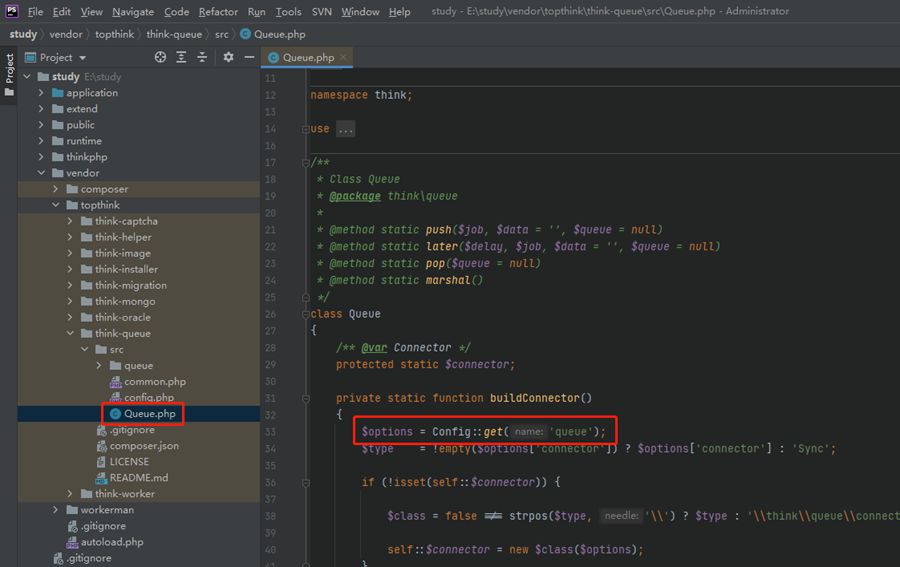Expand the application folder
The image size is (900, 567).
[42, 93]
